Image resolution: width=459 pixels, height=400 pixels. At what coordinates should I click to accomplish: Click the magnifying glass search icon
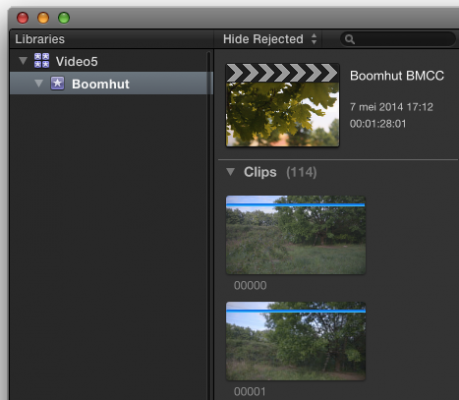pos(349,39)
